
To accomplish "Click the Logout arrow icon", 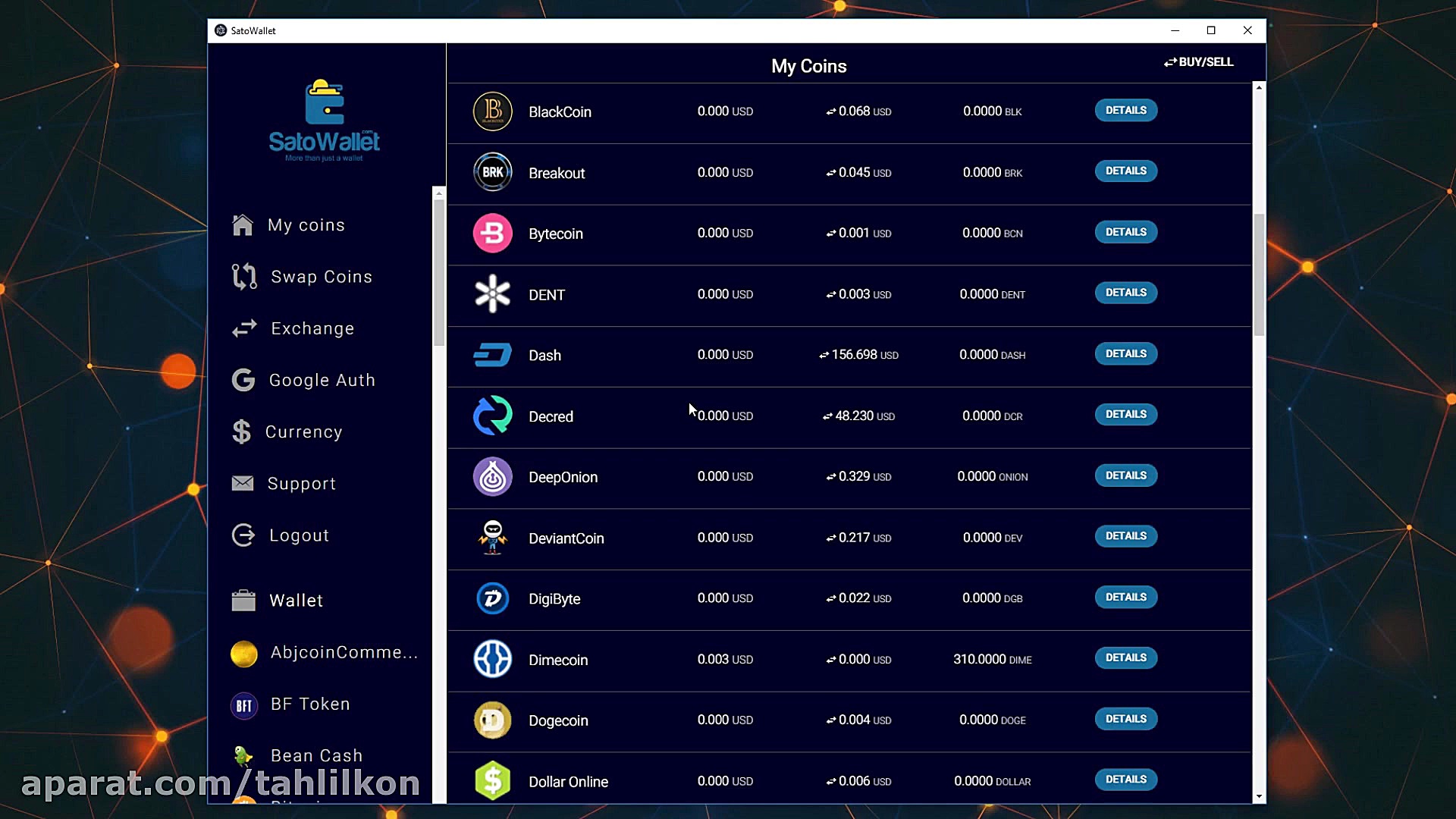I will (243, 535).
